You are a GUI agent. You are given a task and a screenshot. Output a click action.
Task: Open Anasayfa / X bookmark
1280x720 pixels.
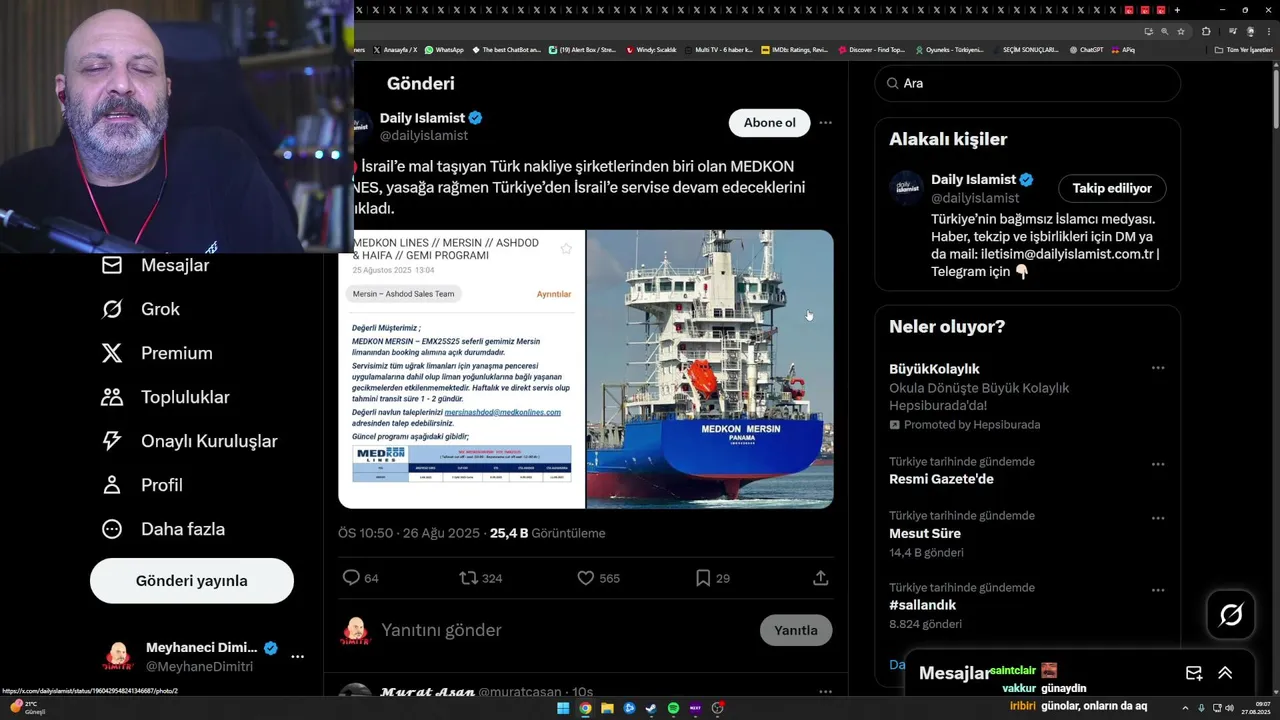(x=395, y=49)
